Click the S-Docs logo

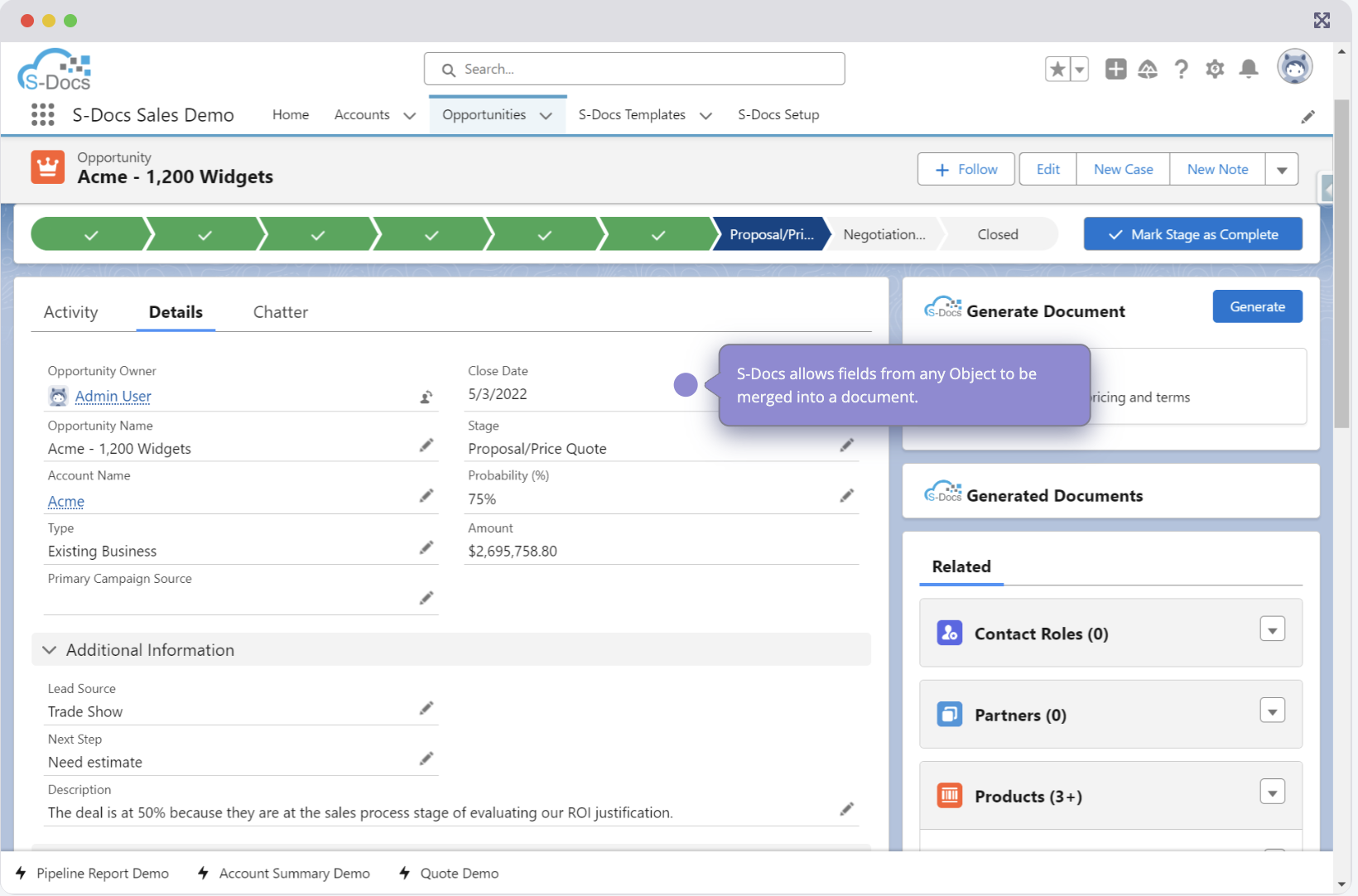(x=55, y=70)
